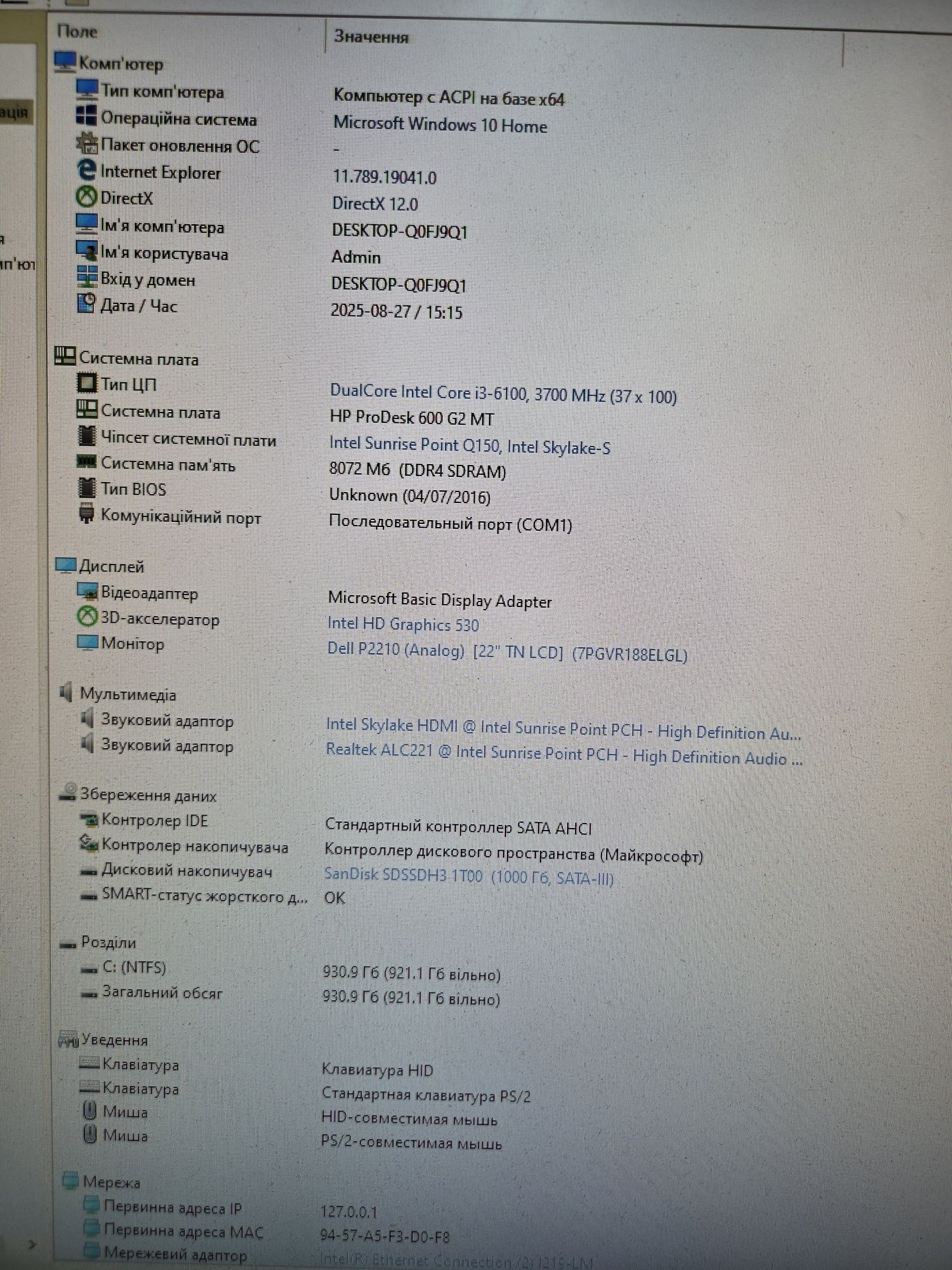The height and width of the screenshot is (1270, 952).
Task: Click the Системна плата section header icon
Action: tap(65, 356)
